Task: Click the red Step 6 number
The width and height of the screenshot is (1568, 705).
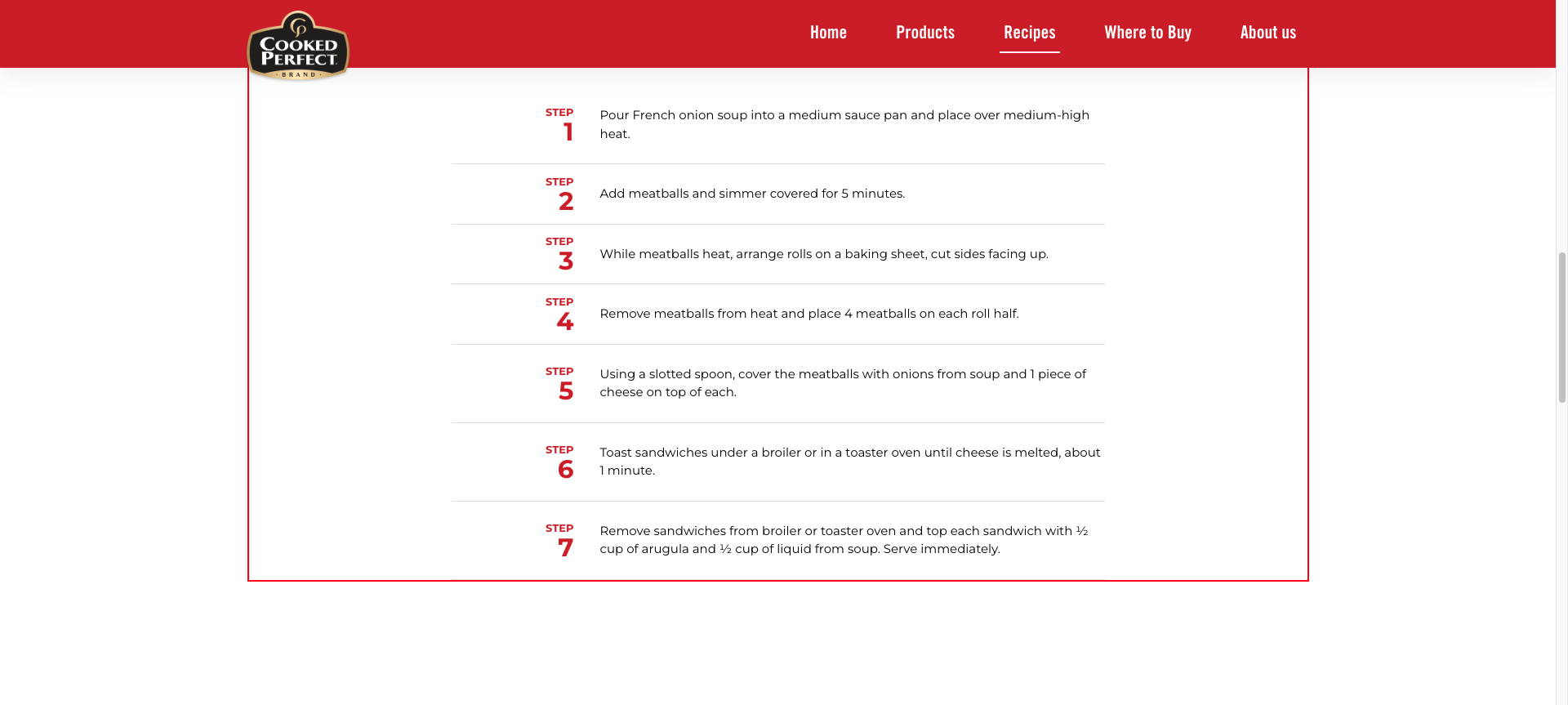Action: click(565, 470)
